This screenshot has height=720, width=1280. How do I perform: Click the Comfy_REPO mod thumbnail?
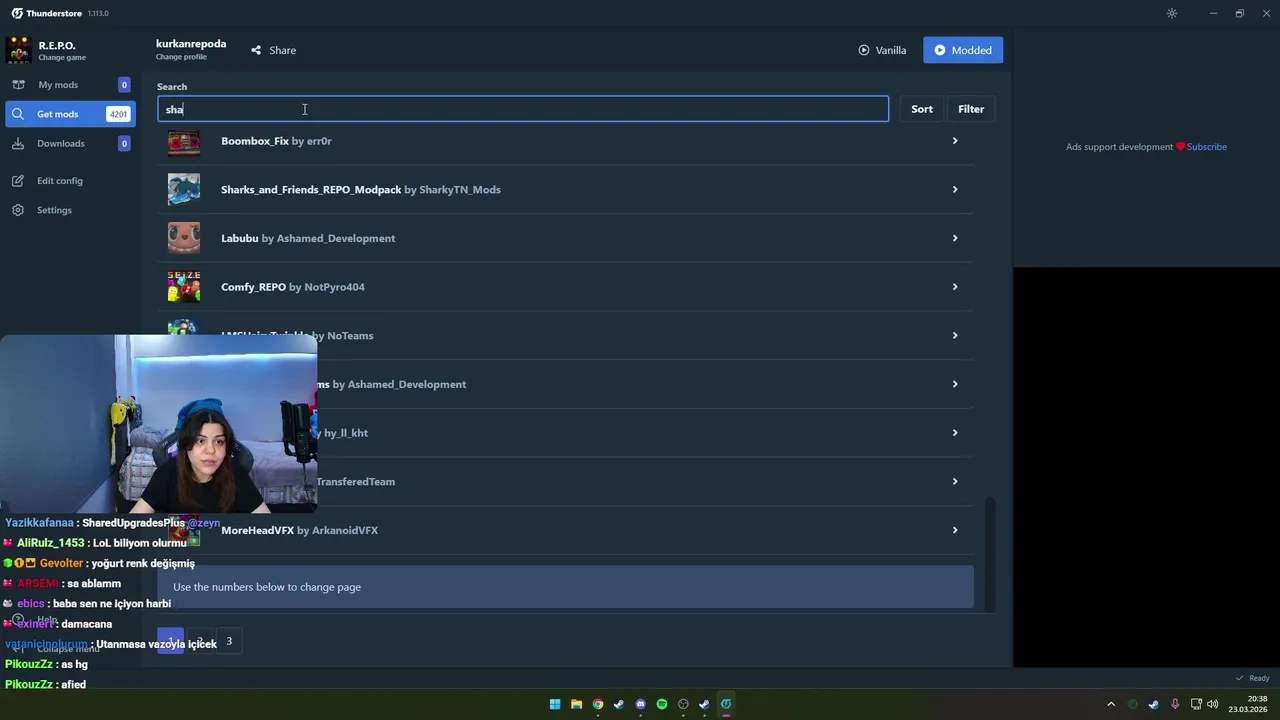click(184, 287)
